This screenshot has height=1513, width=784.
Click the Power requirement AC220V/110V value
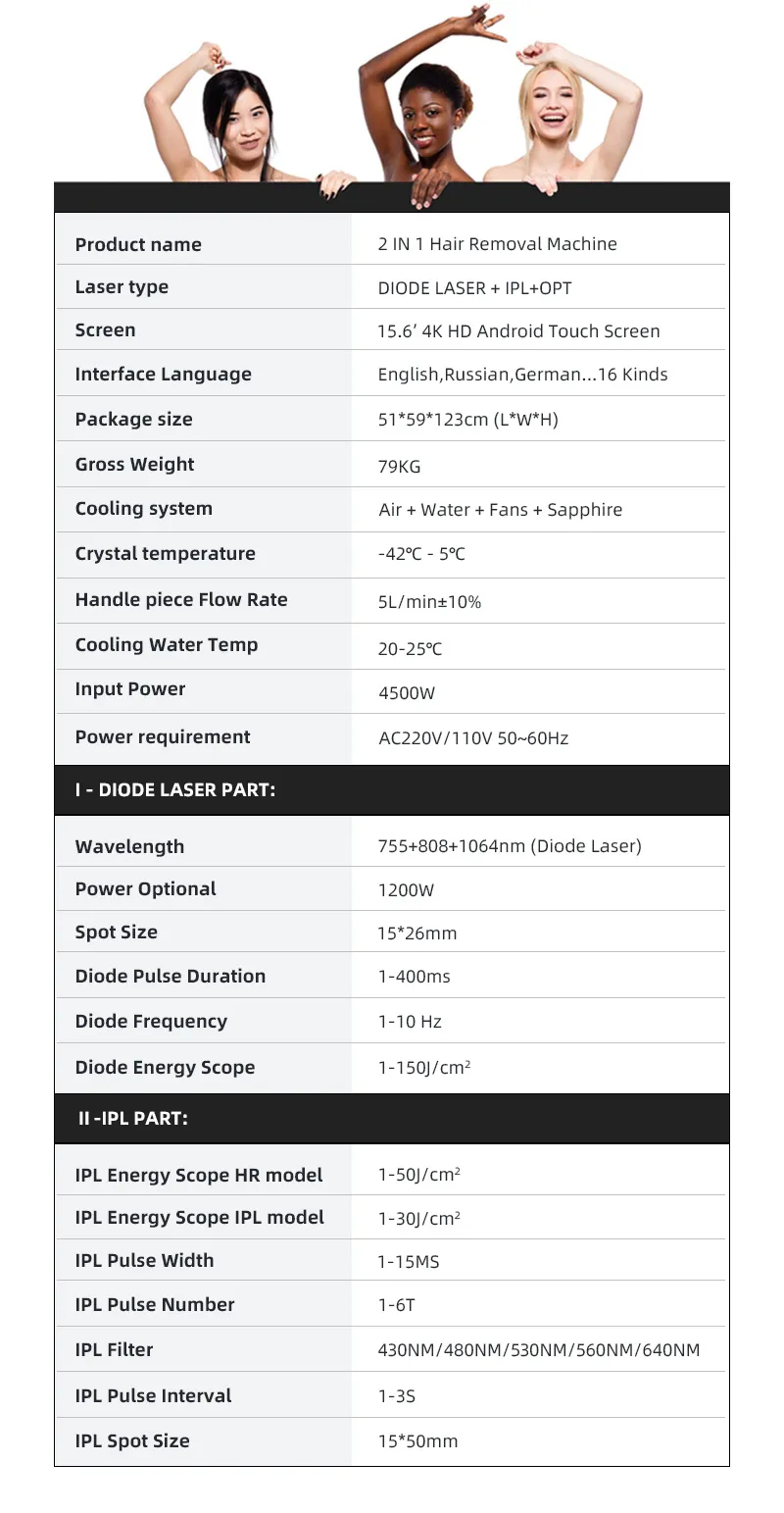[x=473, y=737]
